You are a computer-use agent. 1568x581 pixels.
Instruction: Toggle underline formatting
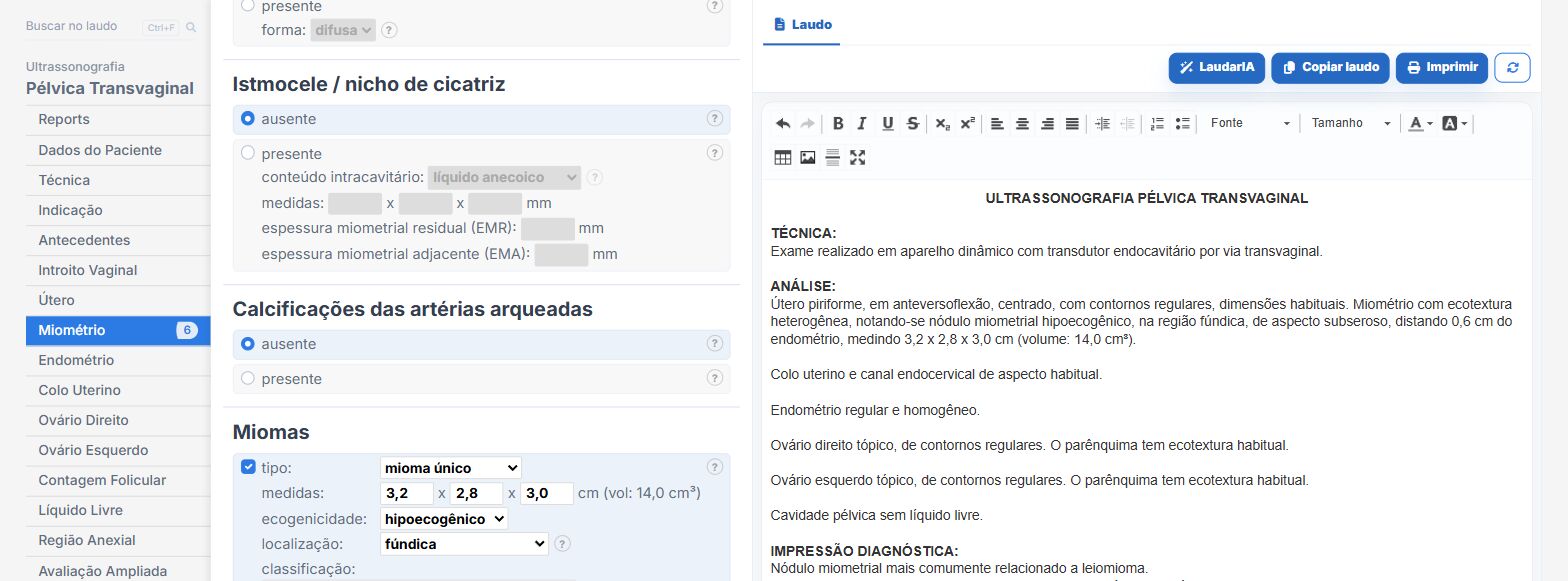click(888, 124)
